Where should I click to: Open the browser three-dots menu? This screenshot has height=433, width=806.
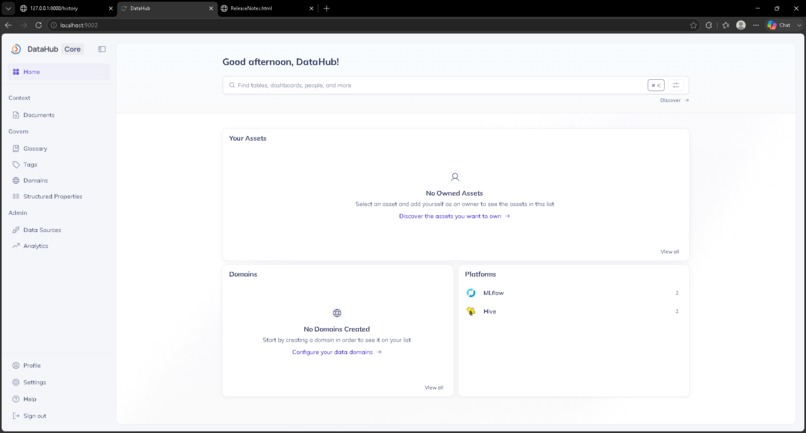click(x=756, y=25)
